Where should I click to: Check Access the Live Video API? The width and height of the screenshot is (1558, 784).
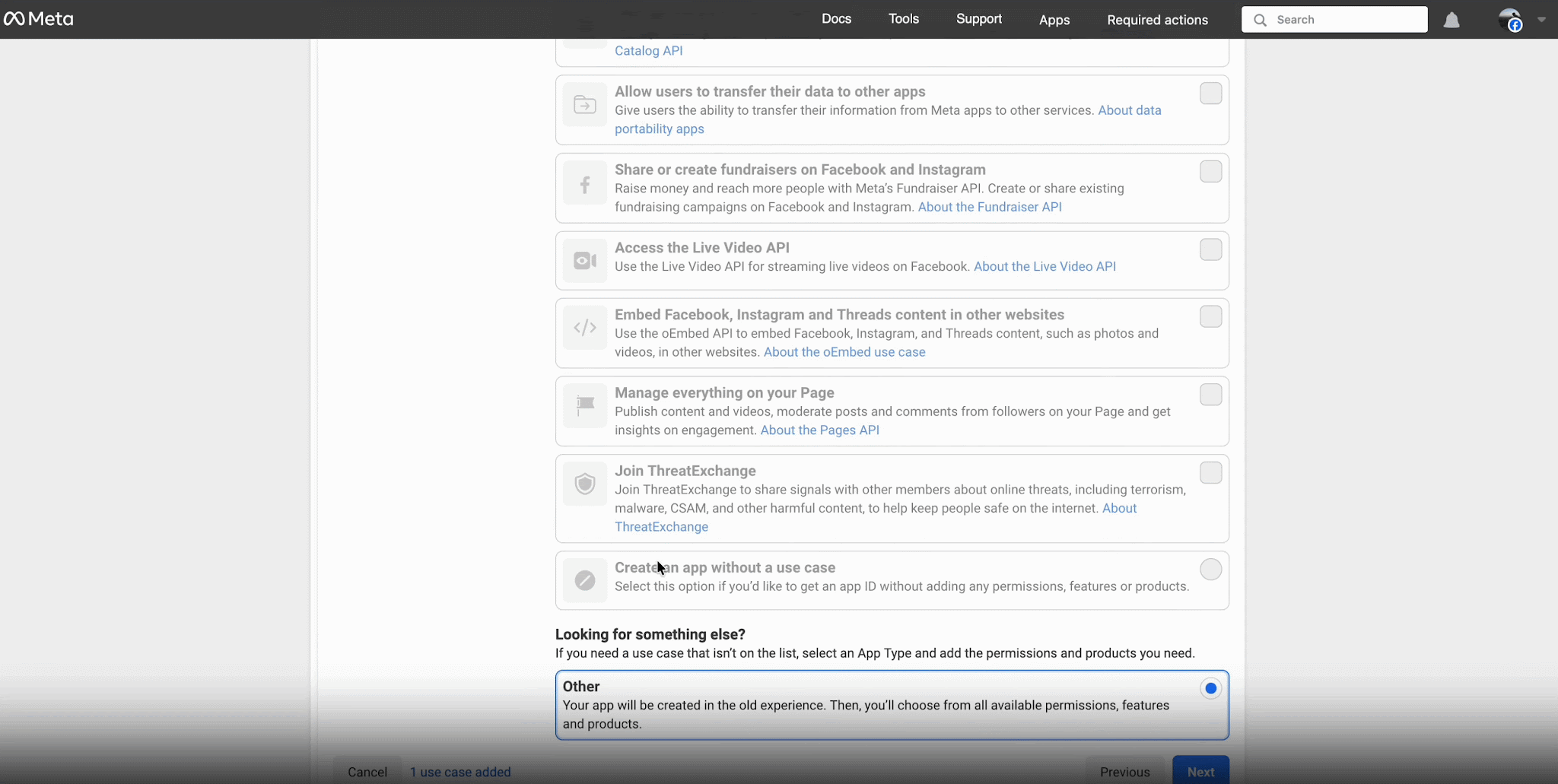point(1210,249)
